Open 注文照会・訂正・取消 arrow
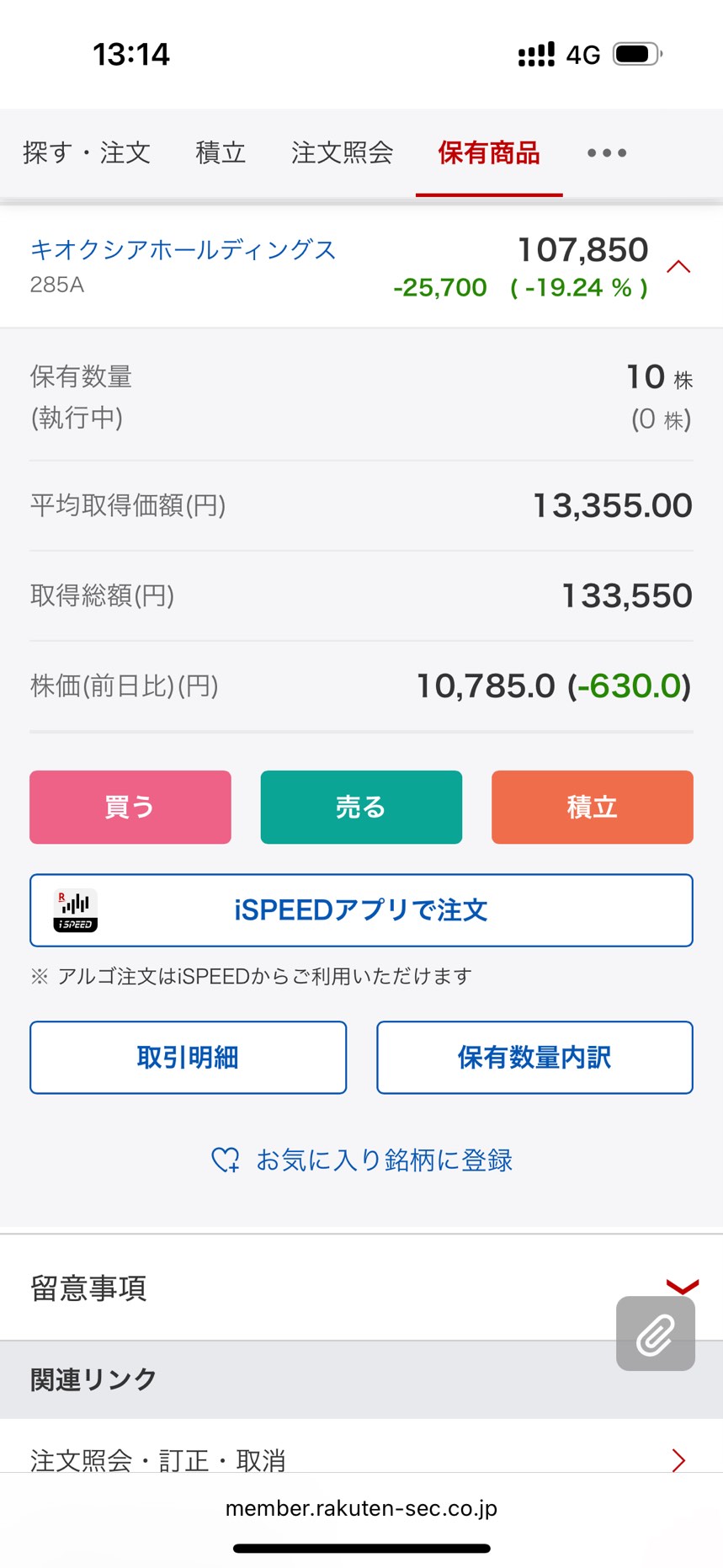This screenshot has height=1568, width=723. tap(678, 1459)
